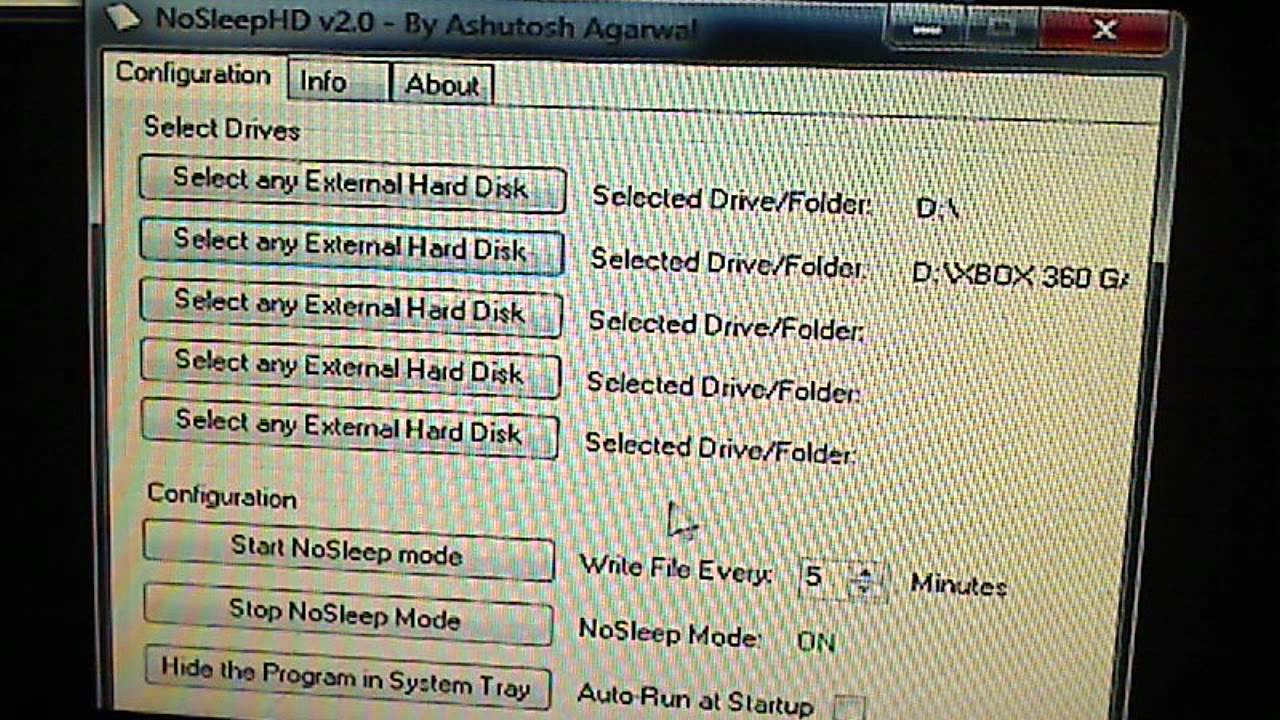Open the About tab
The height and width of the screenshot is (720, 1280).
tap(441, 86)
